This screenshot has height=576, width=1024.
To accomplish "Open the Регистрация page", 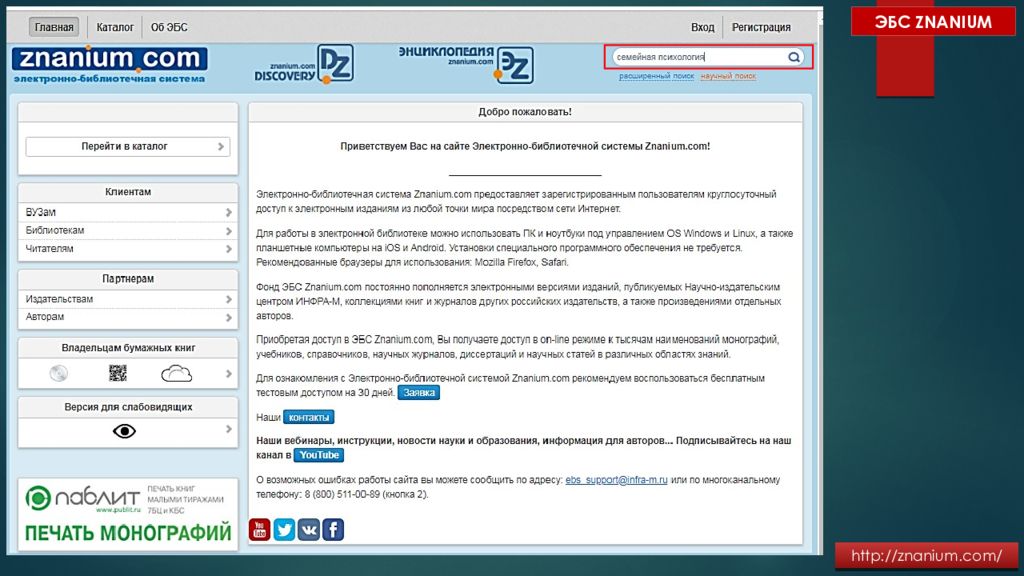I will point(761,27).
